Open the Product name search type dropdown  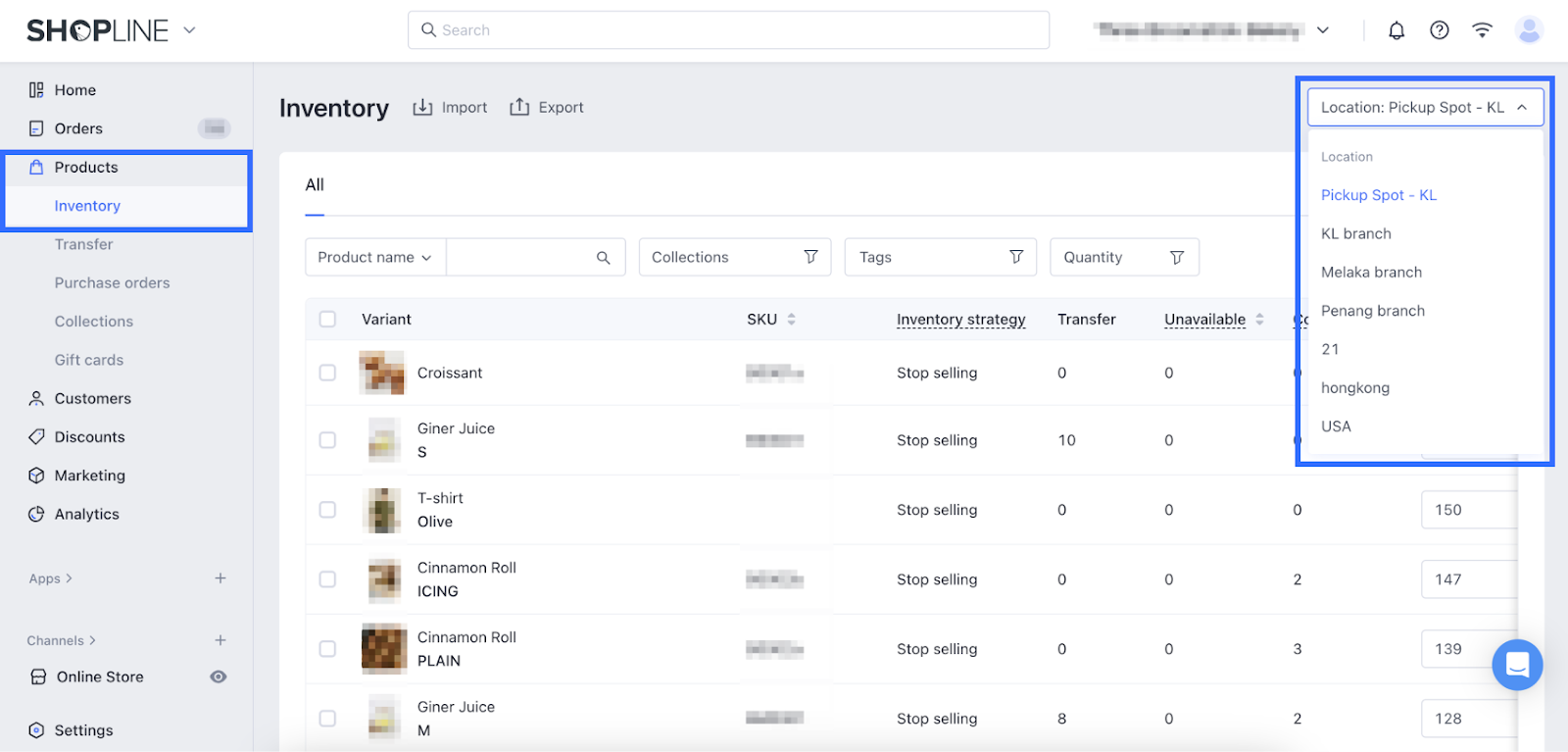pyautogui.click(x=375, y=257)
